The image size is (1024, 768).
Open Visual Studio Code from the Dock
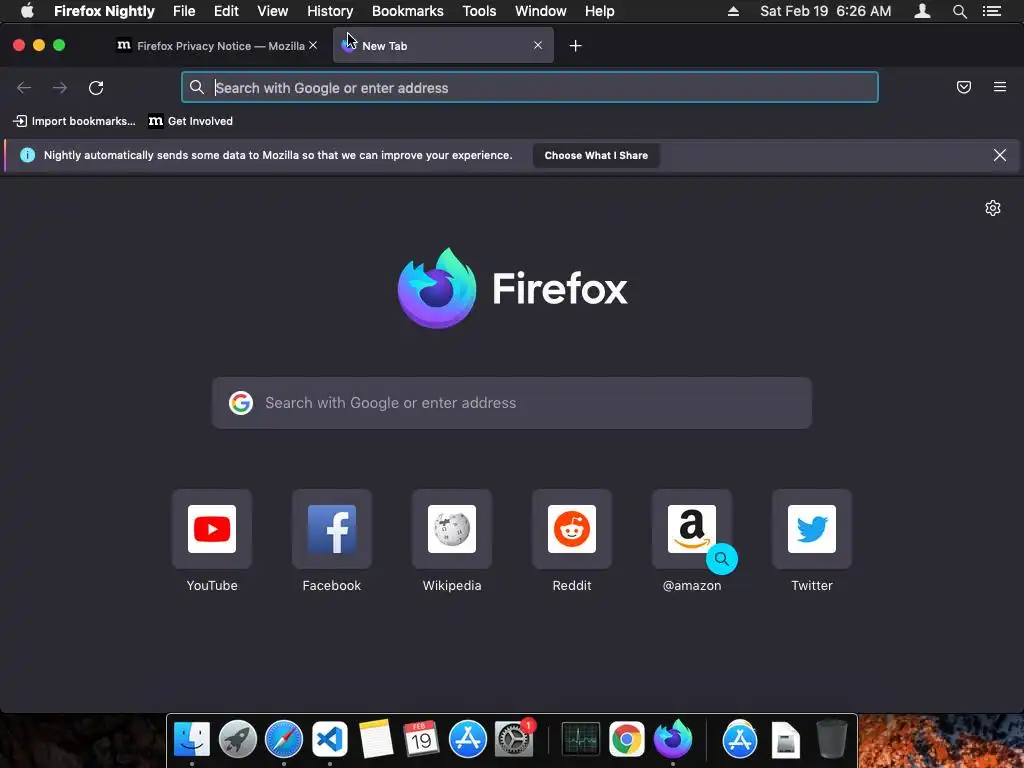329,739
